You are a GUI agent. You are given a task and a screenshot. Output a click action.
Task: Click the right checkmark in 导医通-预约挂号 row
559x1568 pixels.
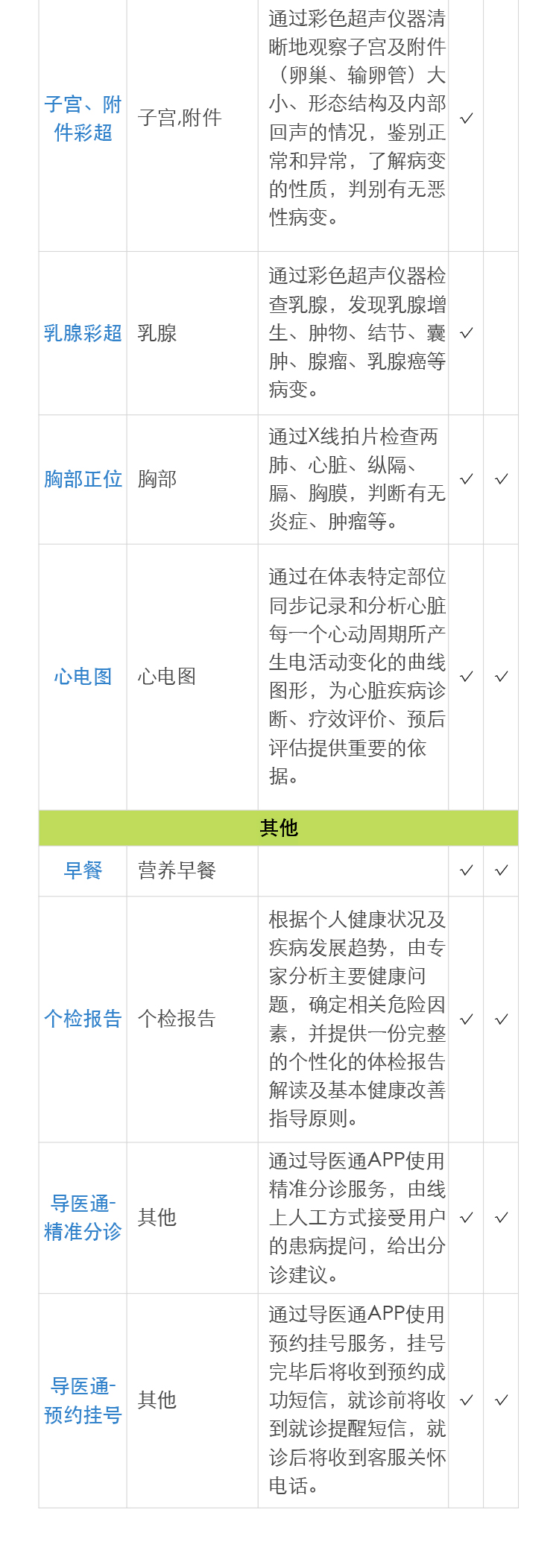click(502, 1400)
